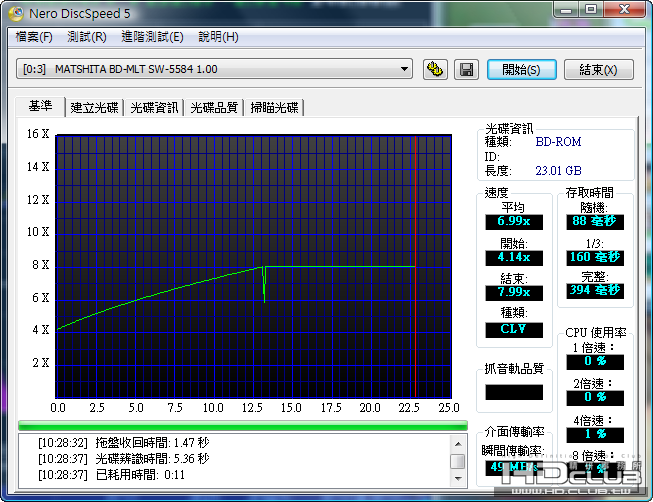653x502 pixels.
Task: Click the 結束(X) exit button
Action: tap(598, 69)
